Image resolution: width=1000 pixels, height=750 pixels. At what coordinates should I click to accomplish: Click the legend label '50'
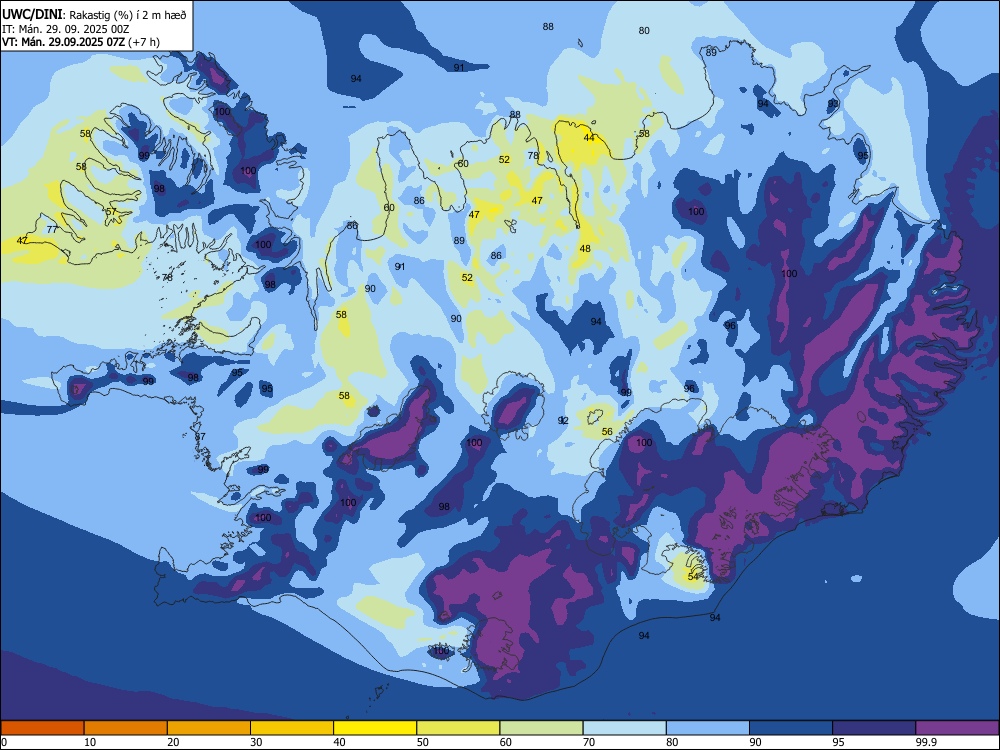click(x=423, y=742)
